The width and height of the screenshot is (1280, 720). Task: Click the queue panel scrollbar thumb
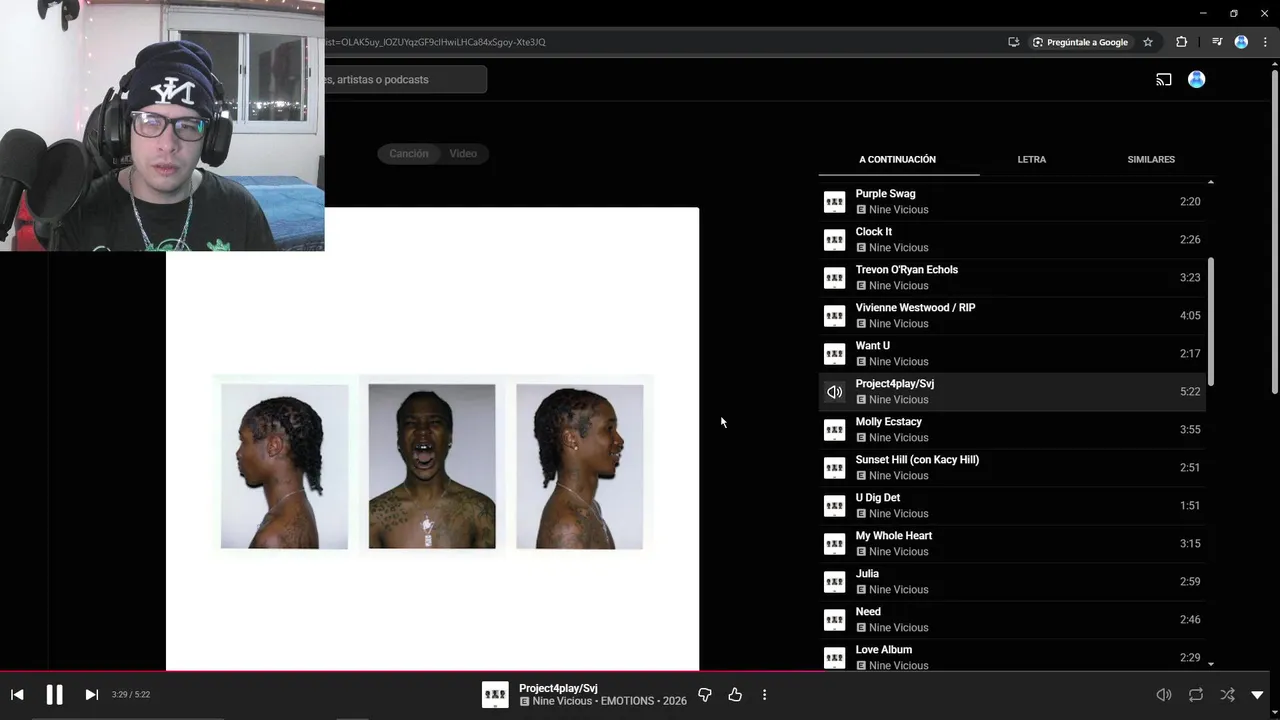click(x=1211, y=322)
